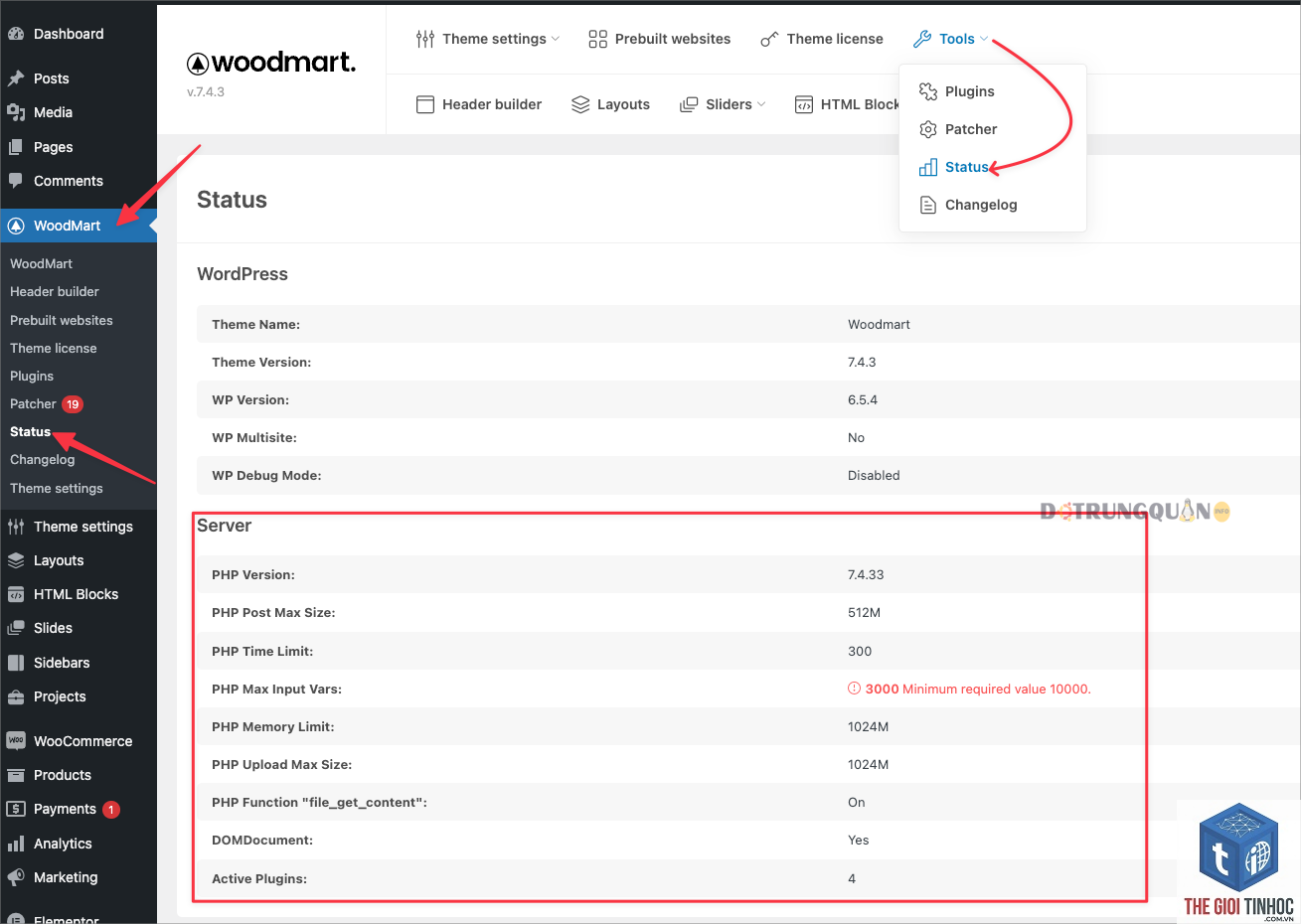Open Changelog submenu link in sidebar
The width and height of the screenshot is (1301, 924).
click(x=43, y=459)
